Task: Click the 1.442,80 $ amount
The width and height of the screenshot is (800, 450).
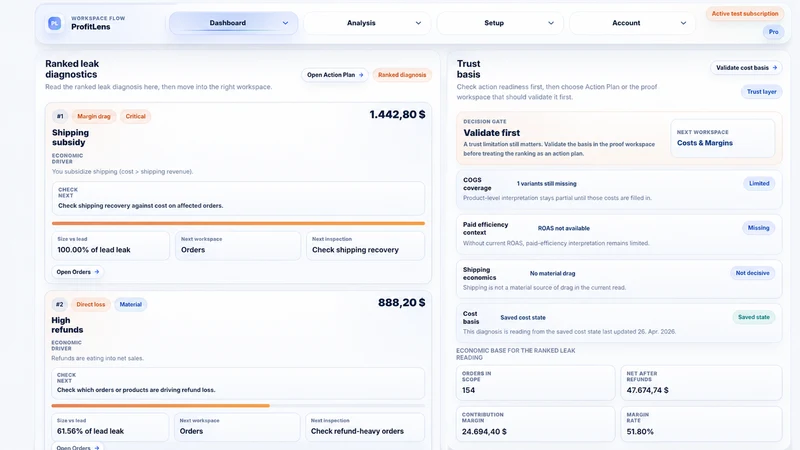Action: click(397, 114)
